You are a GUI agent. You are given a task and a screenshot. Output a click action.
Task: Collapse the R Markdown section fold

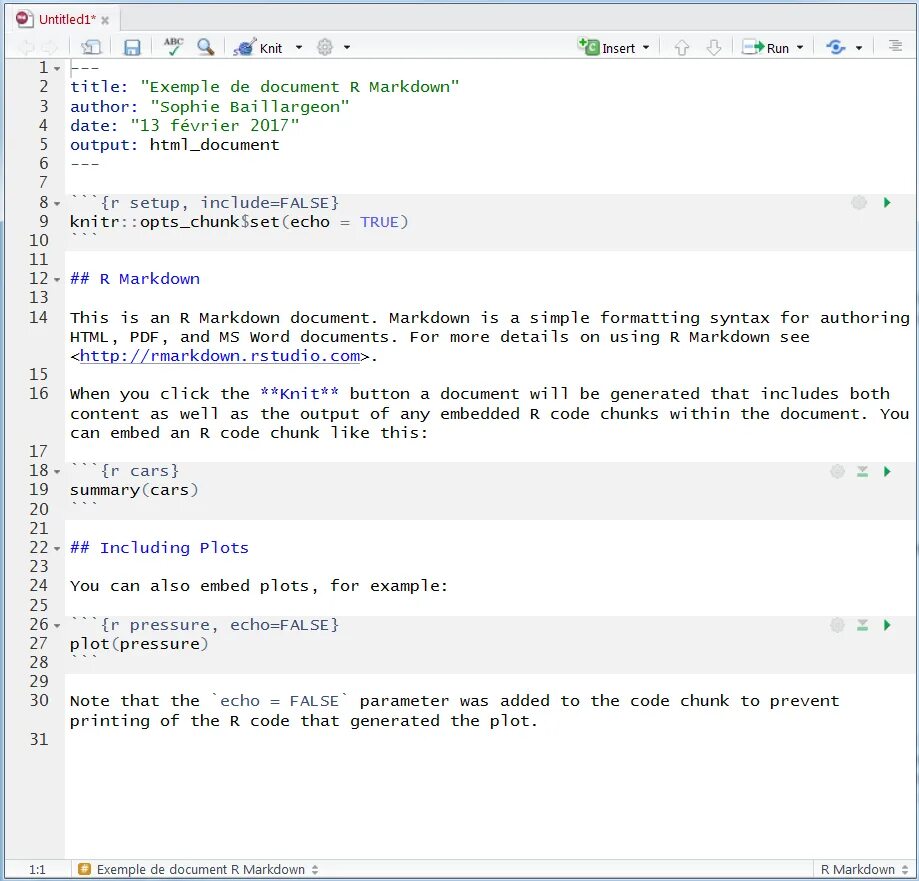click(x=57, y=280)
